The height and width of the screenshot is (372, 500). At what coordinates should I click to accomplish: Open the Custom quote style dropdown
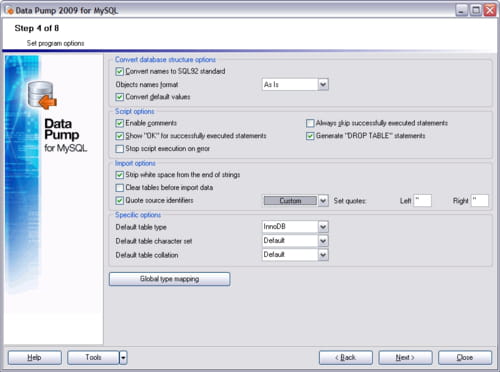click(323, 201)
